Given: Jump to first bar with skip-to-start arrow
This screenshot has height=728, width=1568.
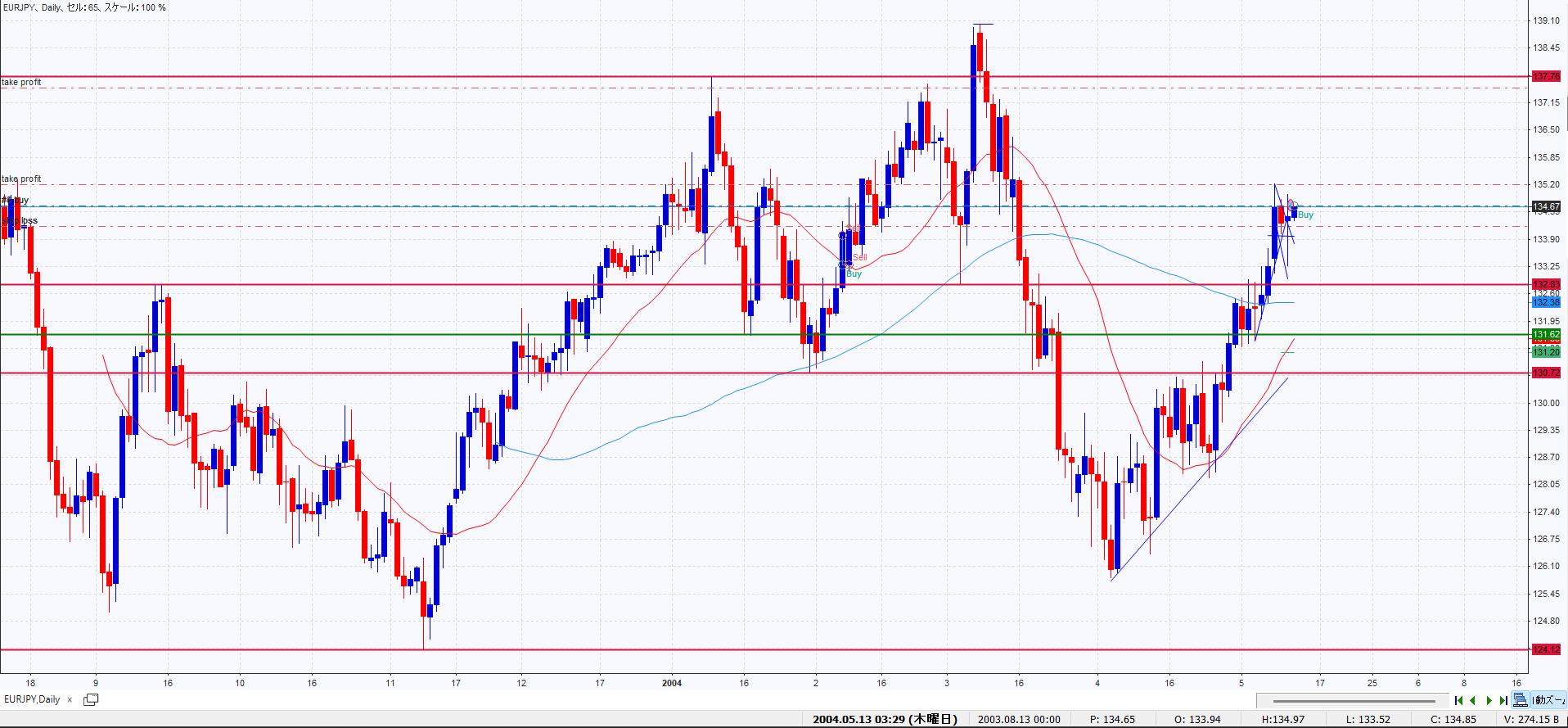Looking at the screenshot, I should [x=1458, y=700].
